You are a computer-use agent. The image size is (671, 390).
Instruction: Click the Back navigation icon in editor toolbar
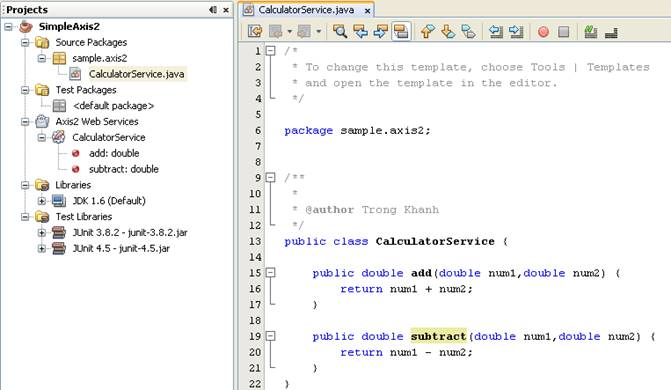[x=276, y=32]
